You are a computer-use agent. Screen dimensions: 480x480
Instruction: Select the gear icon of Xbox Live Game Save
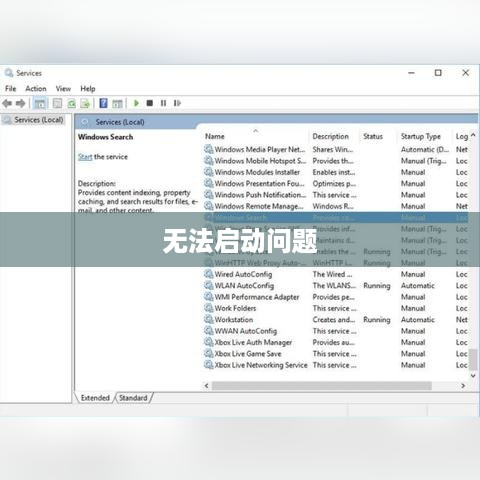209,353
